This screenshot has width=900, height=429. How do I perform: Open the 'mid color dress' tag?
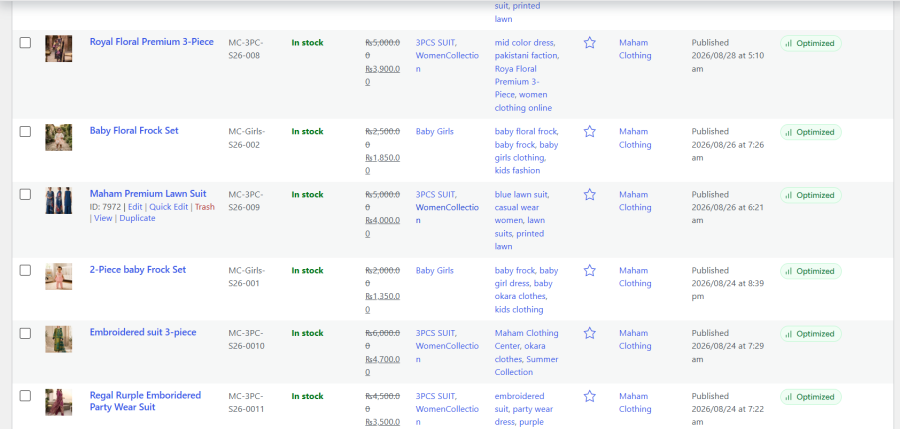525,42
